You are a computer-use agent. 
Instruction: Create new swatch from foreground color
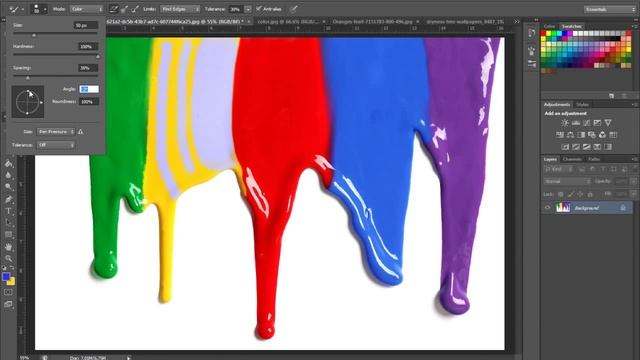click(x=611, y=96)
